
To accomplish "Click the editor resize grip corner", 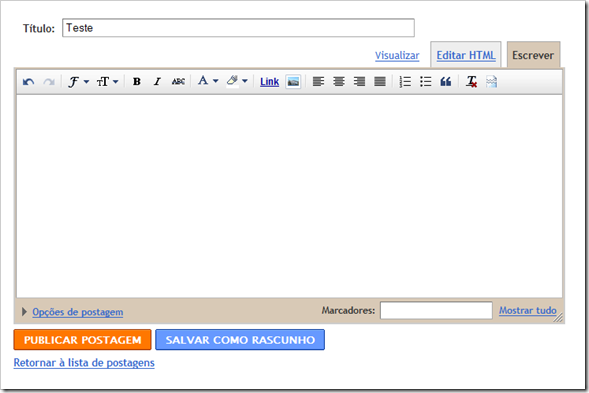I will (559, 318).
